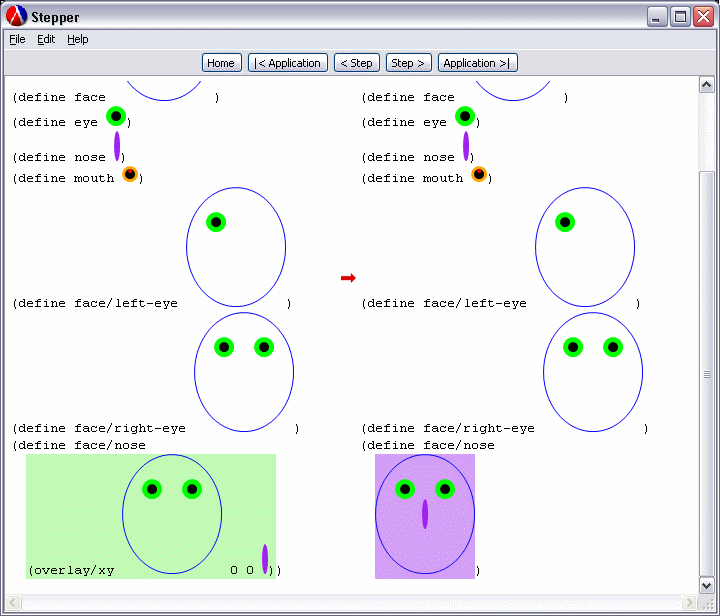Viewport: 720px width, 616px height.
Task: Open the Help menu
Action: [x=78, y=39]
